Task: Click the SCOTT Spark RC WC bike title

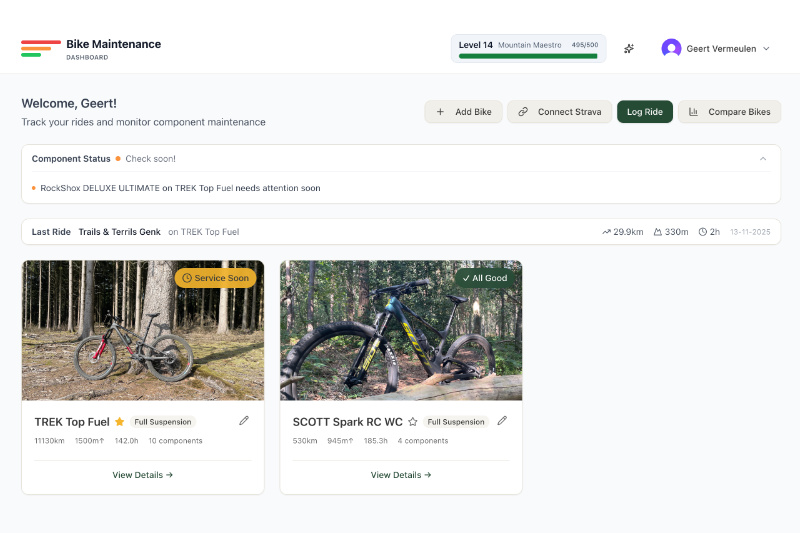Action: (347, 422)
